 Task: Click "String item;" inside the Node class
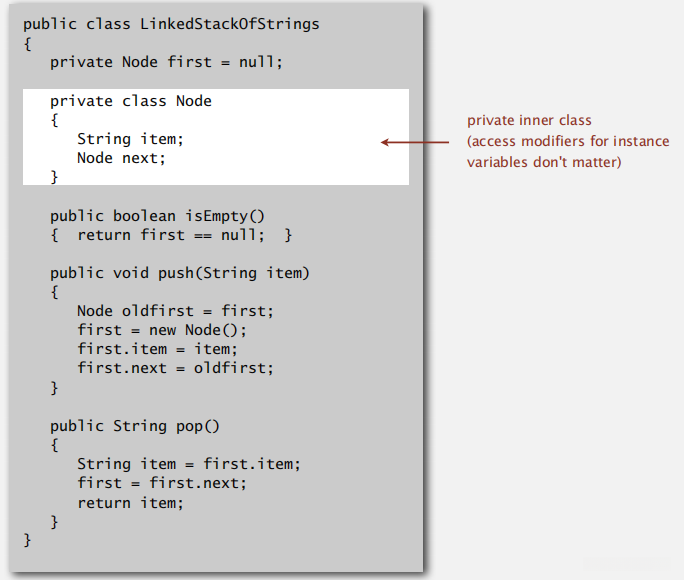(130, 139)
